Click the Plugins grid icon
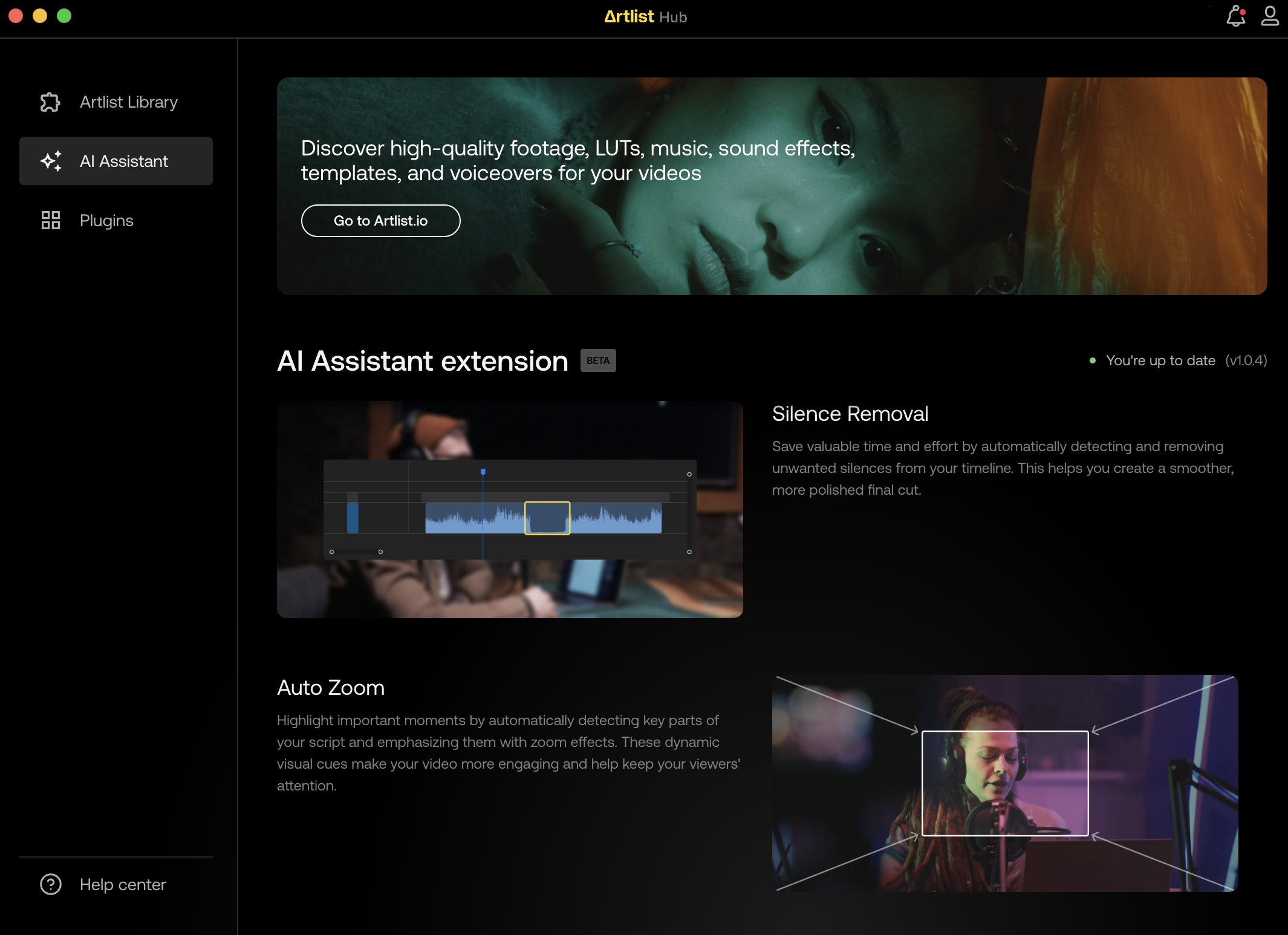1288x935 pixels. [x=51, y=220]
